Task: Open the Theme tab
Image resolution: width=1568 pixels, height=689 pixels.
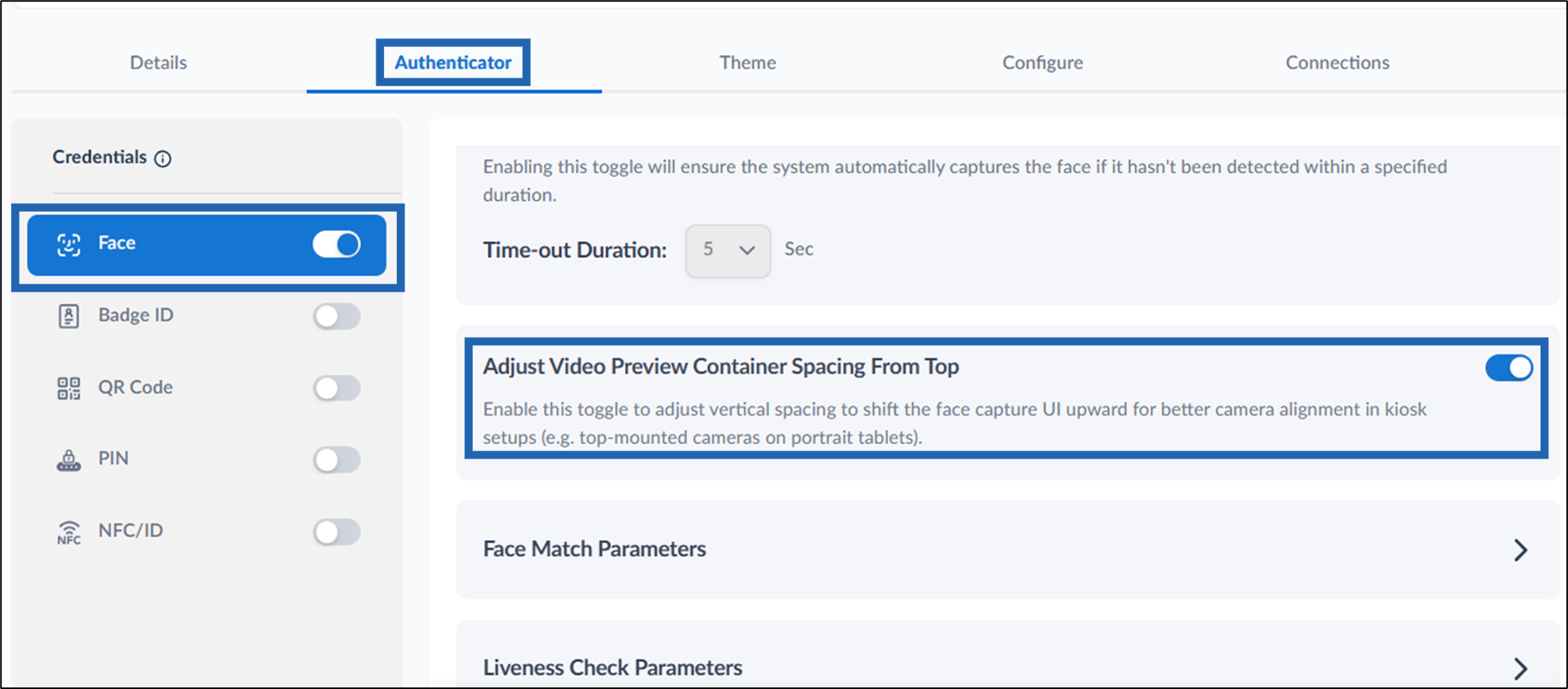Action: coord(748,63)
